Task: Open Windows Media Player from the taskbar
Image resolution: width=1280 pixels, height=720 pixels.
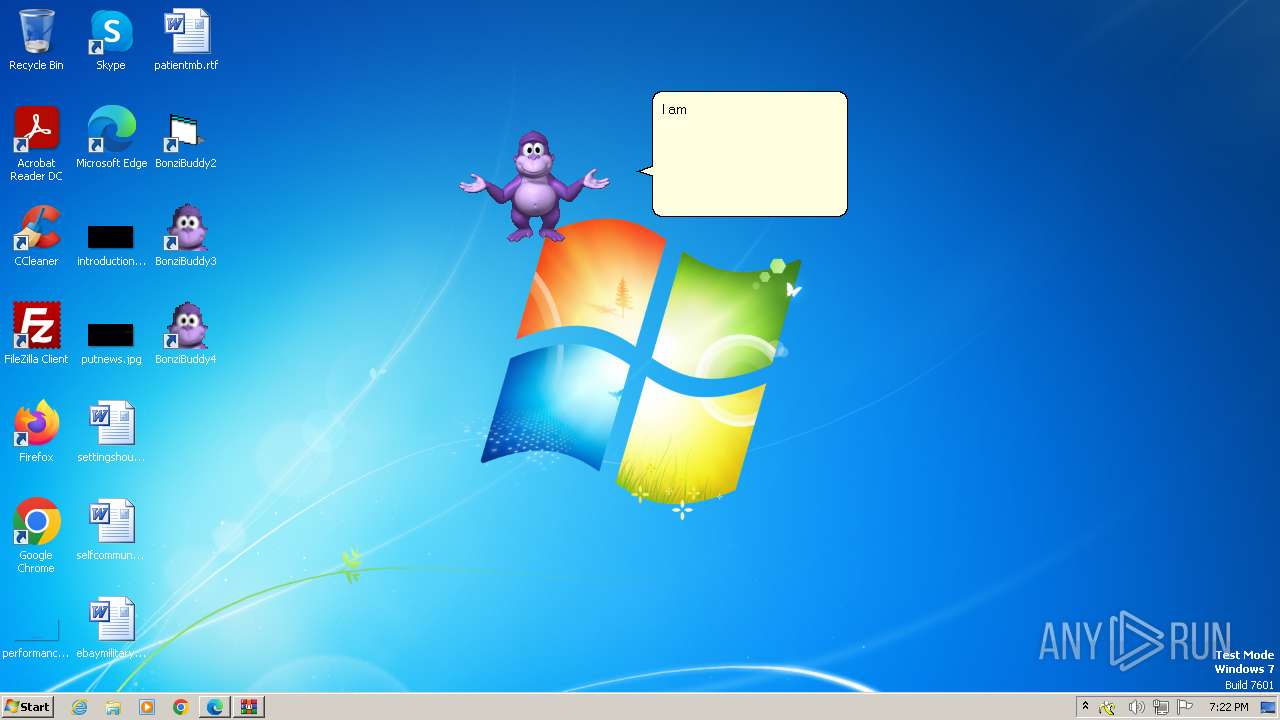Action: pos(147,707)
